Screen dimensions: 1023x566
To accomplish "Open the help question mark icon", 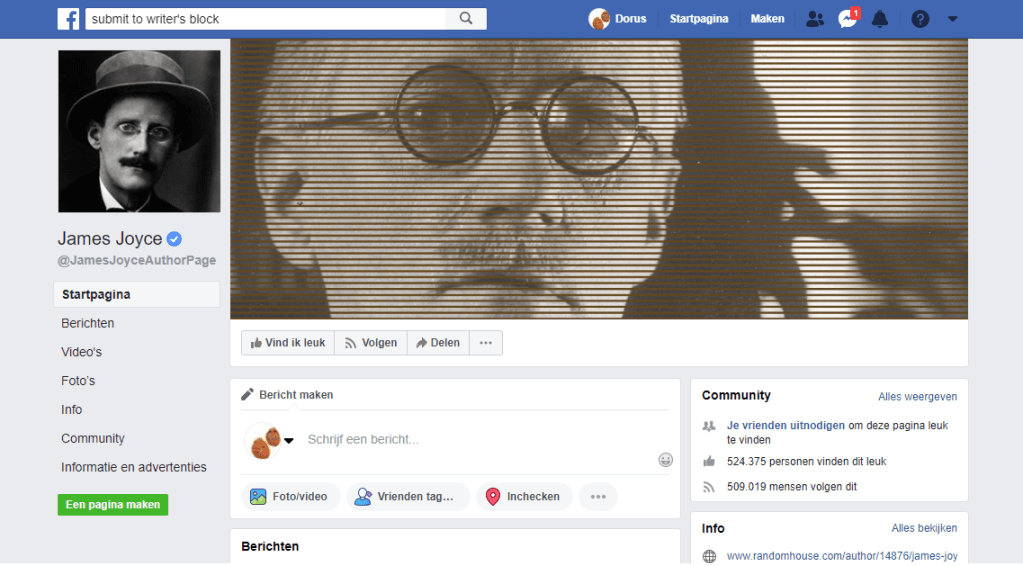I will [x=920, y=19].
